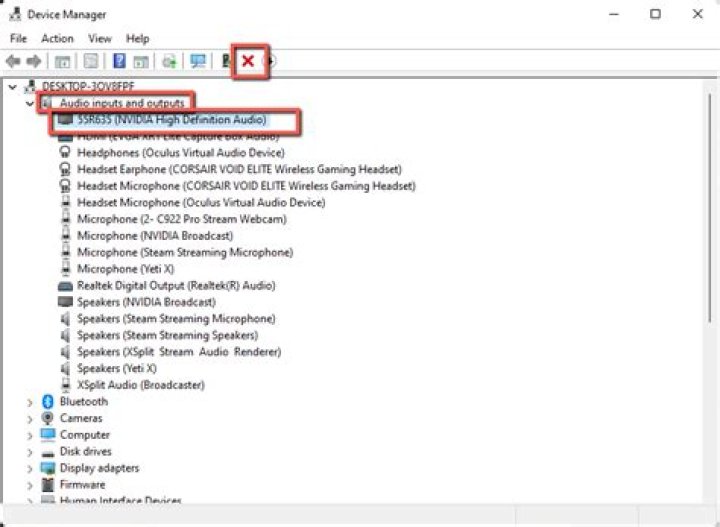Select Microphone (NVIDIA Broadcast) device

pos(155,235)
